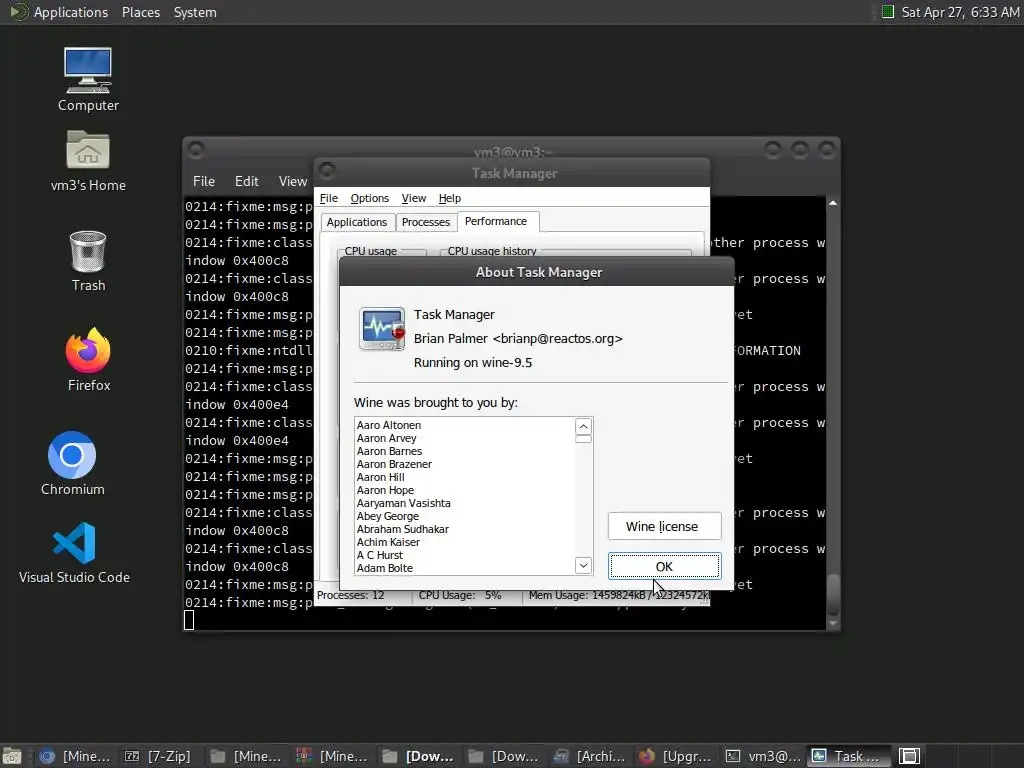Click the Task Manager taskbar button
This screenshot has height=768, width=1024.
(849, 756)
